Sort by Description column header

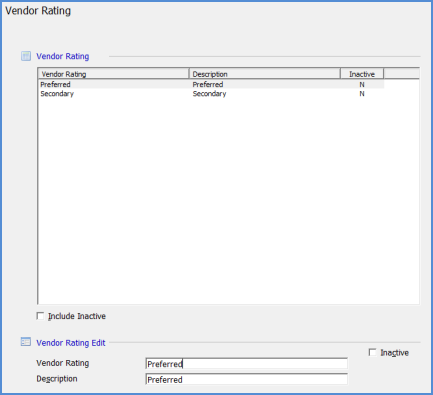pyautogui.click(x=265, y=74)
